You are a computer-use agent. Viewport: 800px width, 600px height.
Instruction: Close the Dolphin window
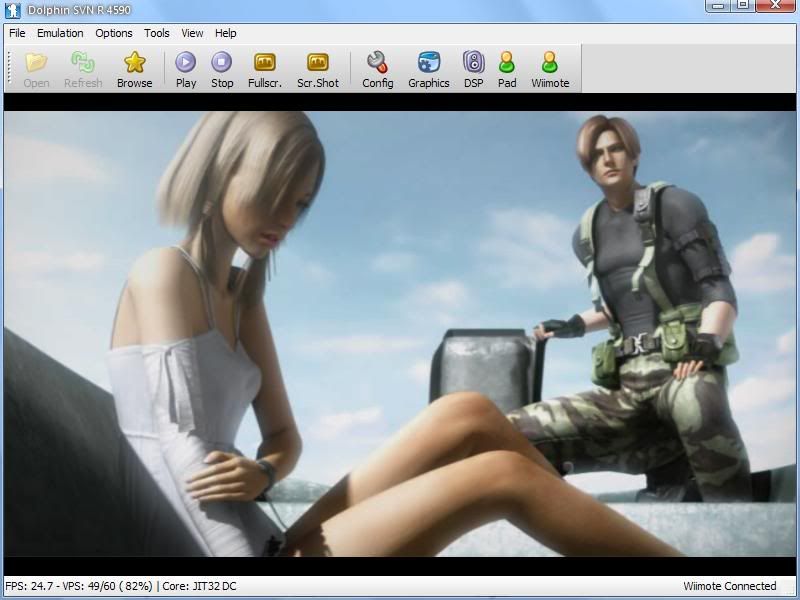pyautogui.click(x=775, y=5)
